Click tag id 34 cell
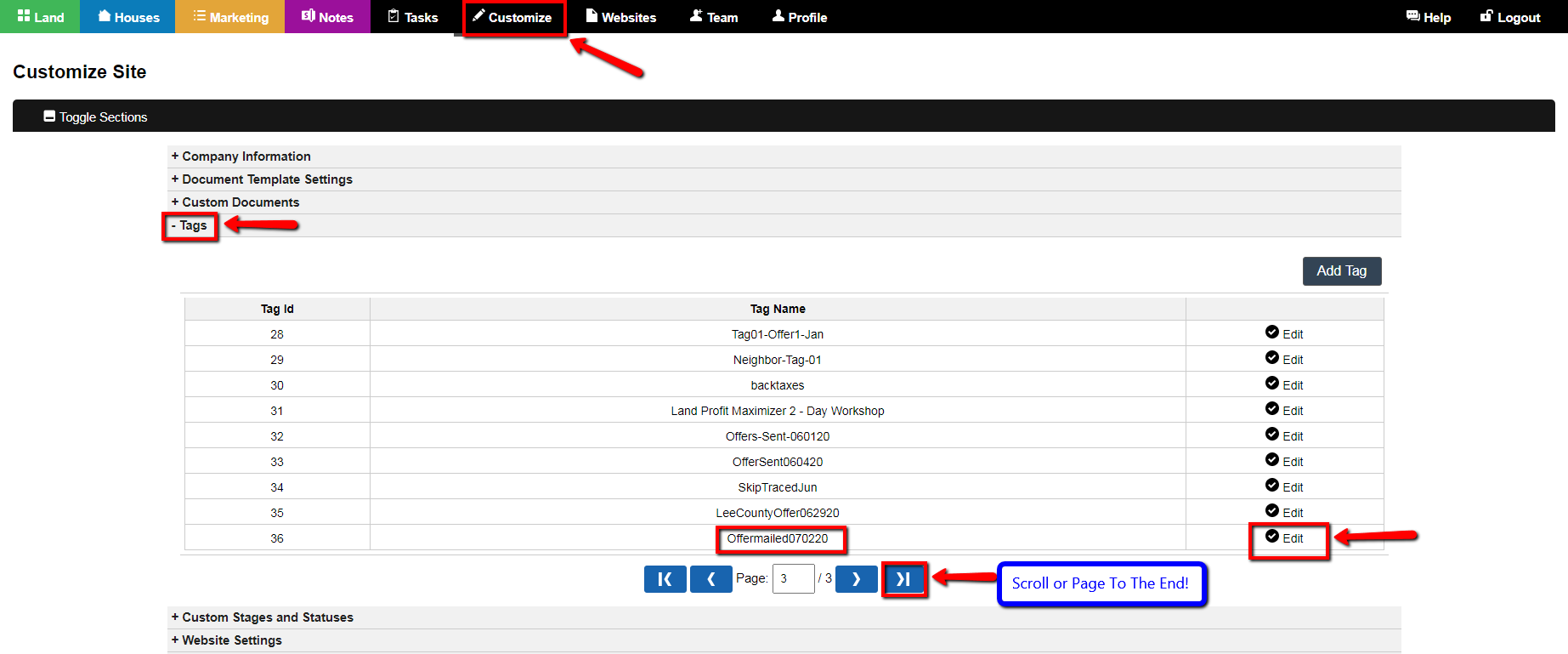The image size is (1568, 654). [277, 487]
